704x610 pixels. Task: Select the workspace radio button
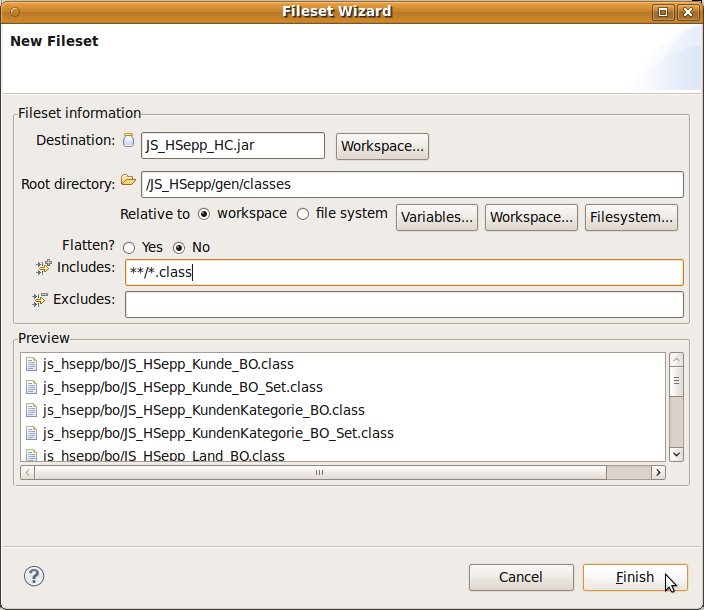click(204, 214)
